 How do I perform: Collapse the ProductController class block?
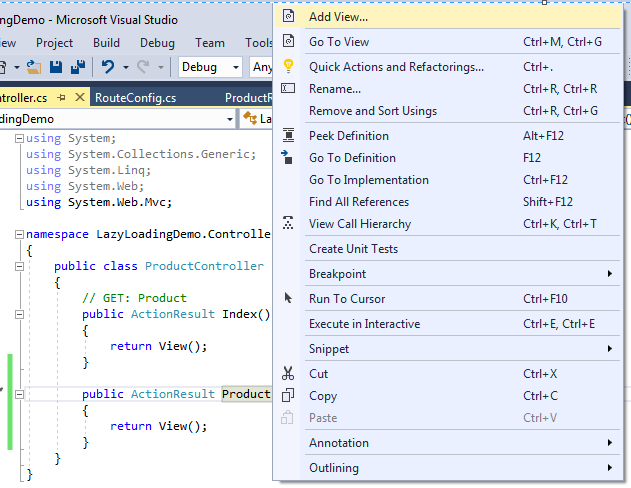pos(19,266)
